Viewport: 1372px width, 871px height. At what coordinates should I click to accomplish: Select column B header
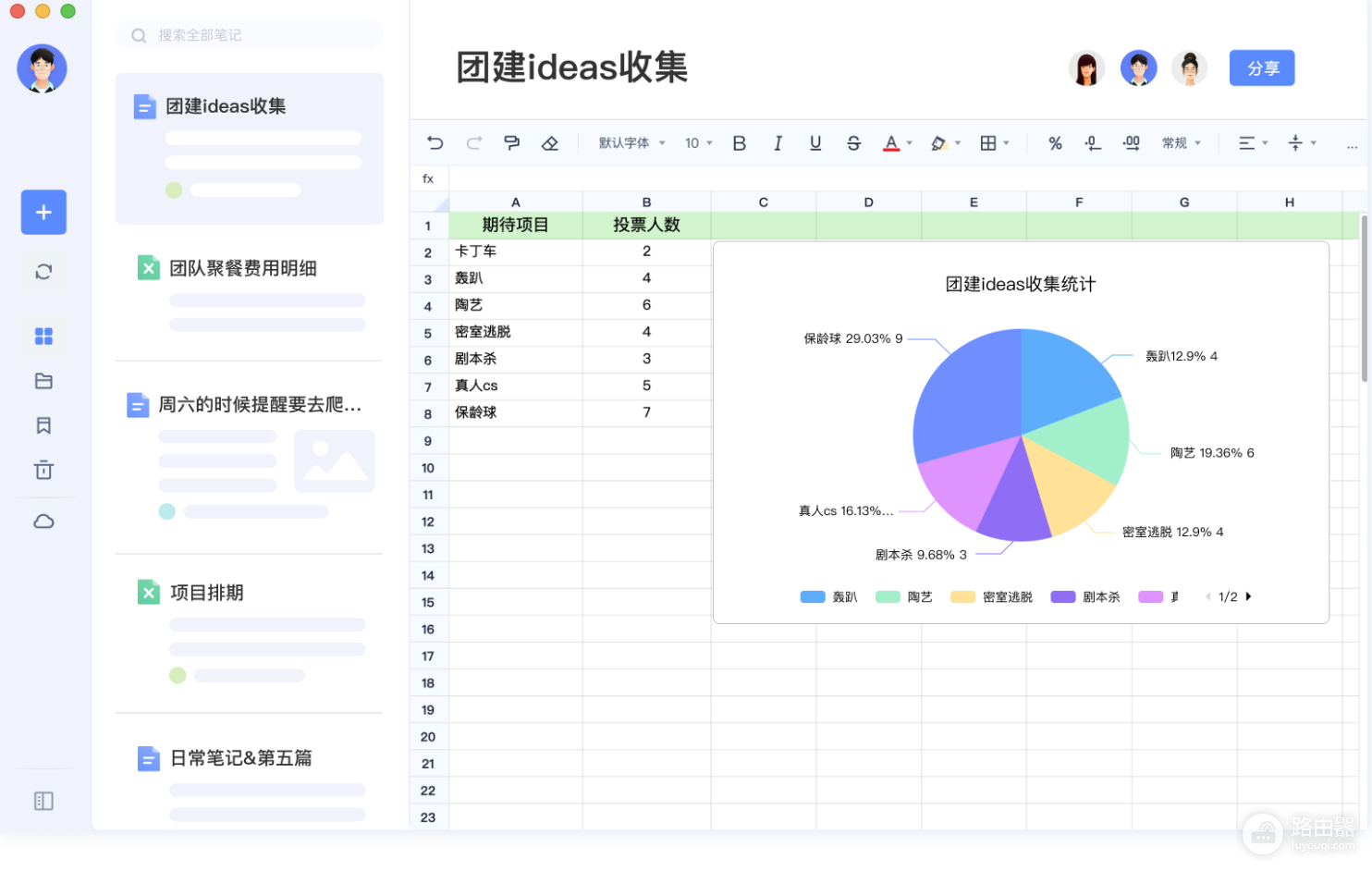[646, 202]
